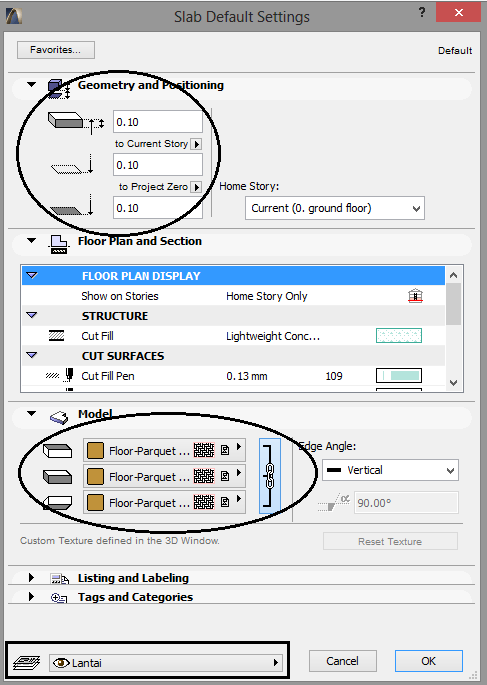The width and height of the screenshot is (487, 685).
Task: Expand the Tags and Categories panel
Action: tap(31, 596)
